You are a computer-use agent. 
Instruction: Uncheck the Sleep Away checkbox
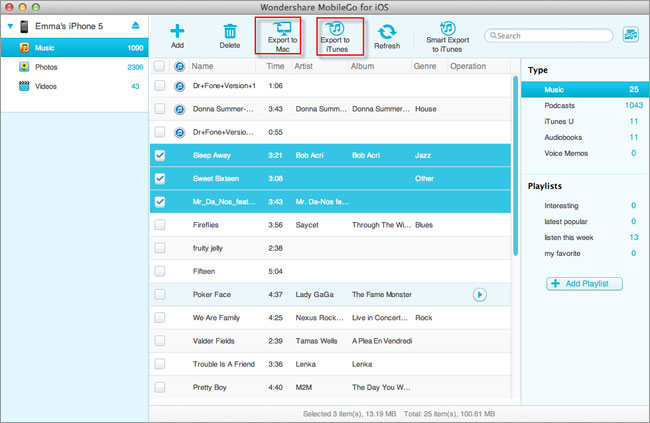[x=160, y=156]
